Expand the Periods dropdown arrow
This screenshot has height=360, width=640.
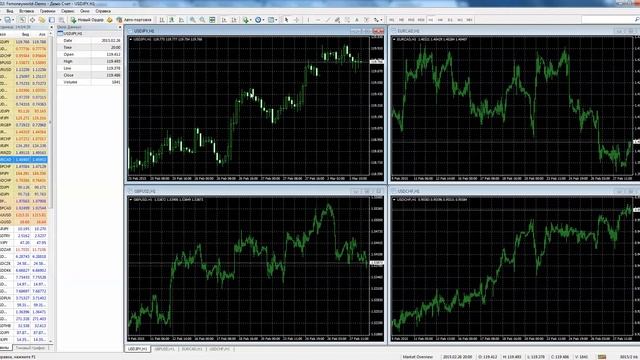pyautogui.click(x=263, y=20)
